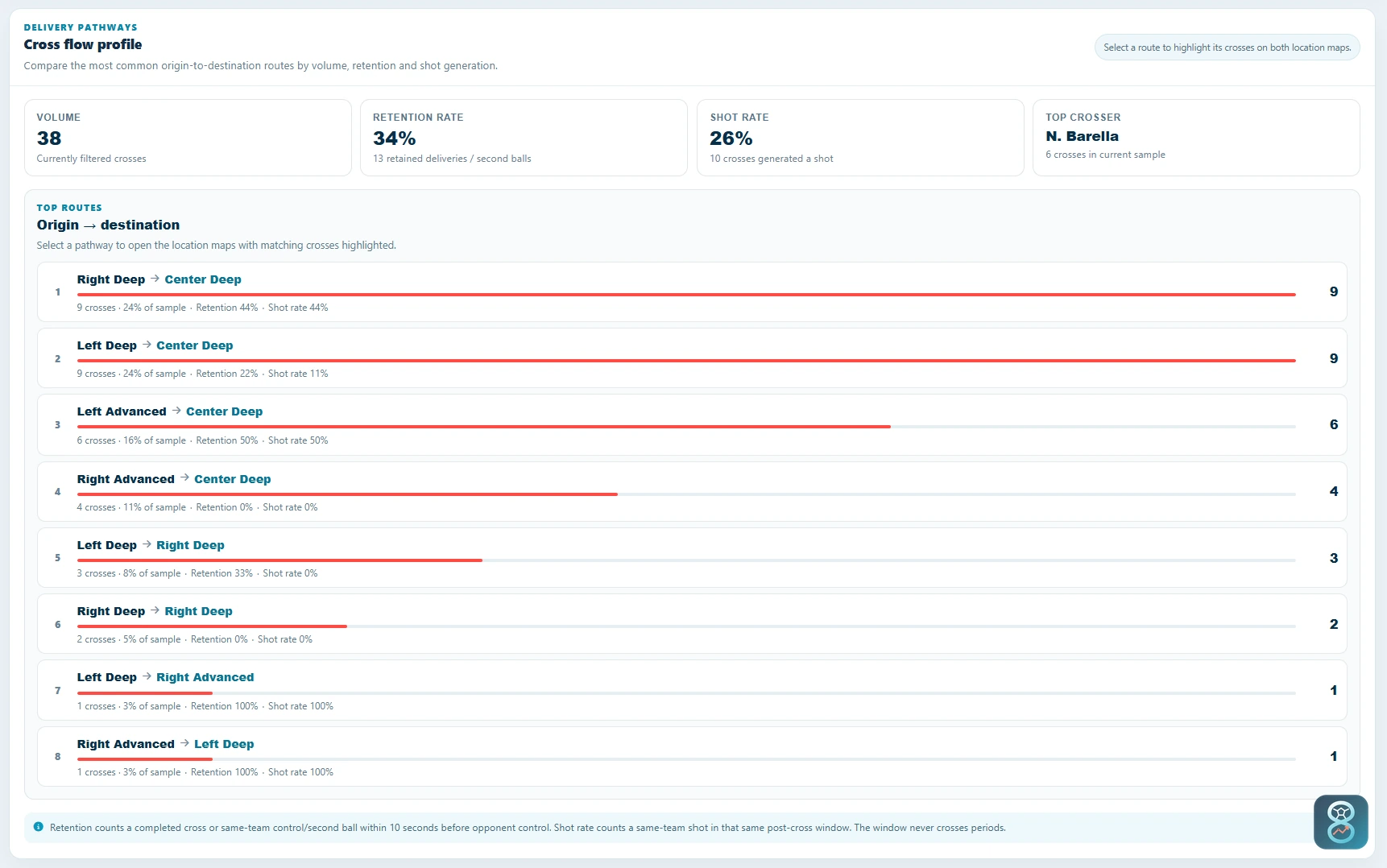1387x868 pixels.
Task: Click '4 crosses · 11% of sample' text
Action: tap(131, 507)
